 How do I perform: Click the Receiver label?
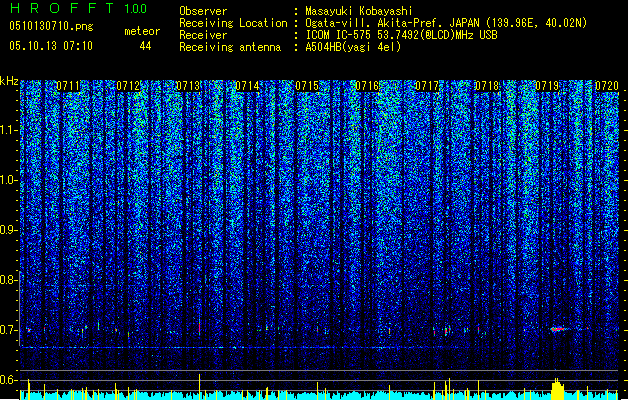point(203,35)
